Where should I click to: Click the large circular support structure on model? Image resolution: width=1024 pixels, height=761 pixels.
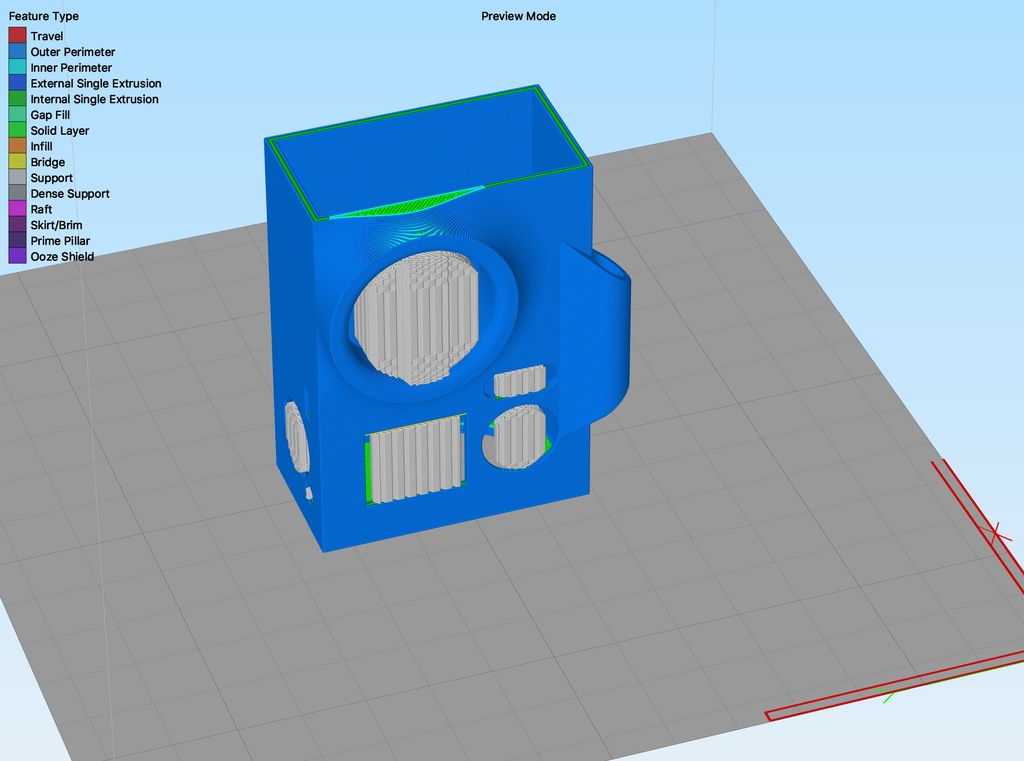(x=417, y=318)
